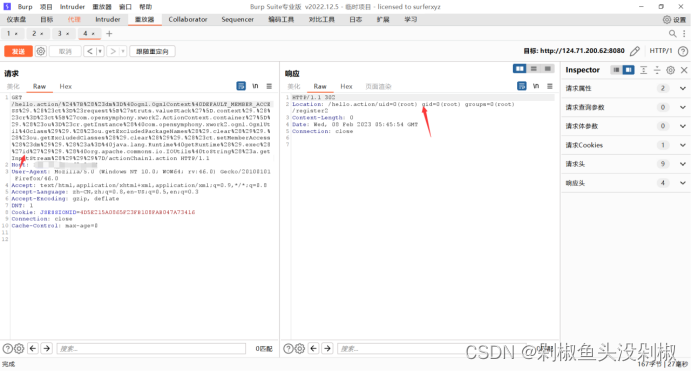Open response pane hamburger menu
This screenshot has height=371, width=692.
pyautogui.click(x=550, y=86)
